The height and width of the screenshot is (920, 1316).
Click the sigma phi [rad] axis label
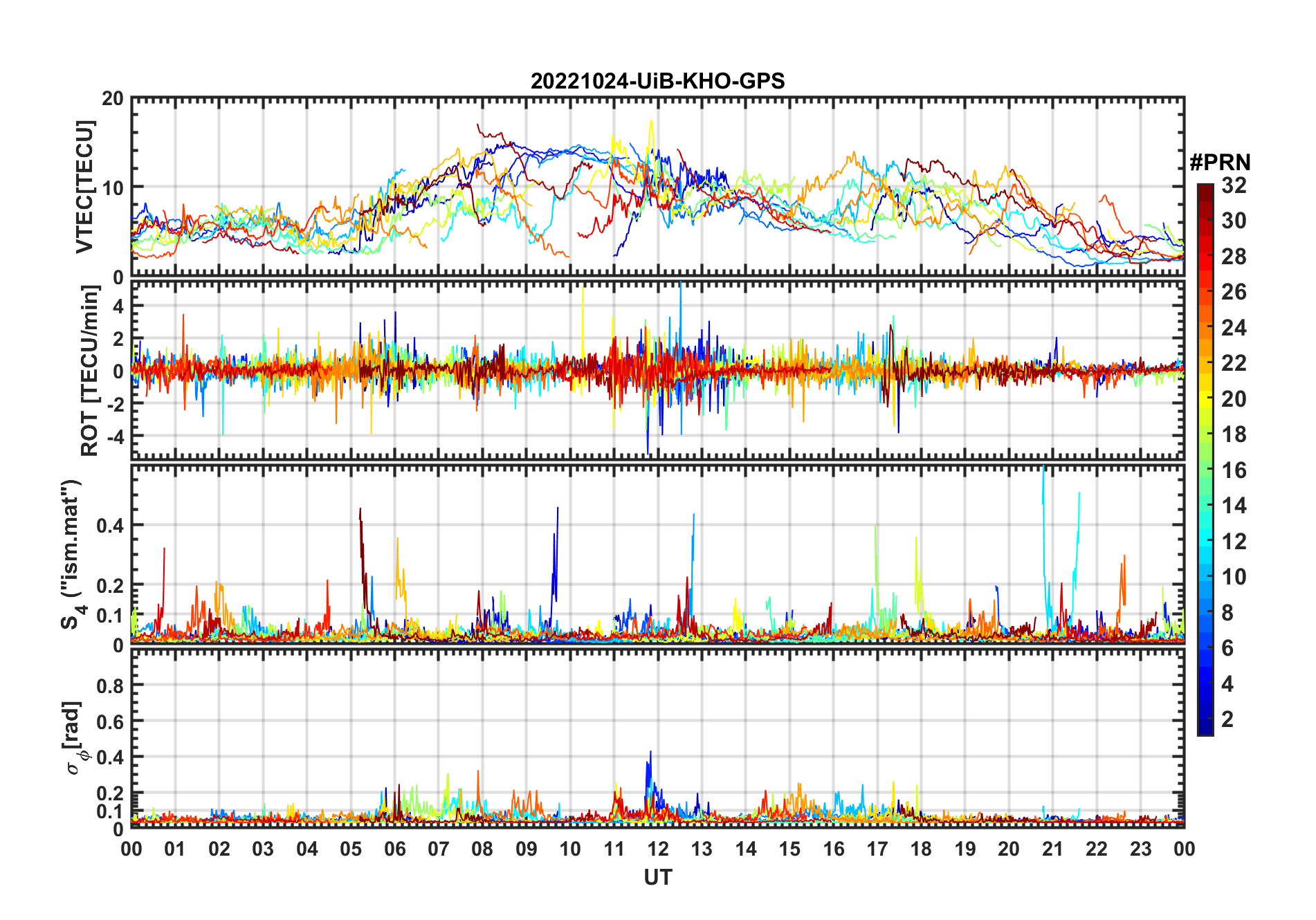pos(74,737)
